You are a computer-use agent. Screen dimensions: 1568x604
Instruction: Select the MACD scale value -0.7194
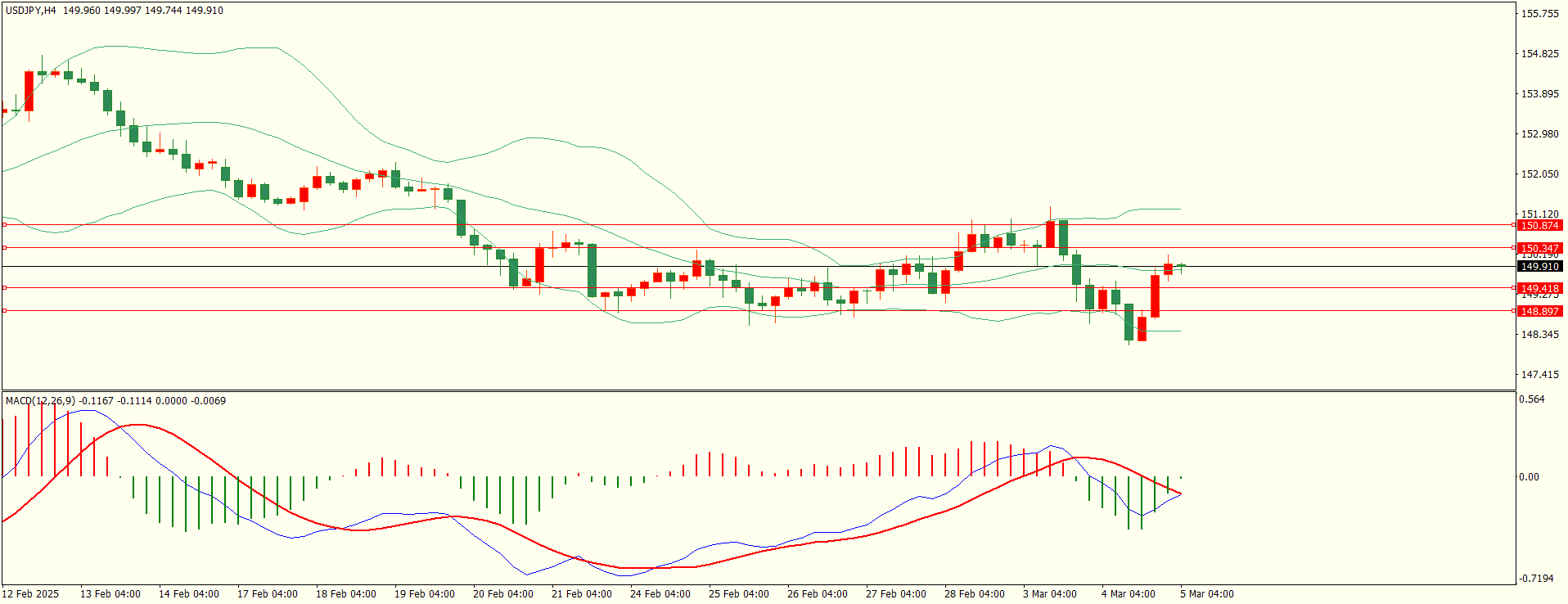pos(1536,578)
